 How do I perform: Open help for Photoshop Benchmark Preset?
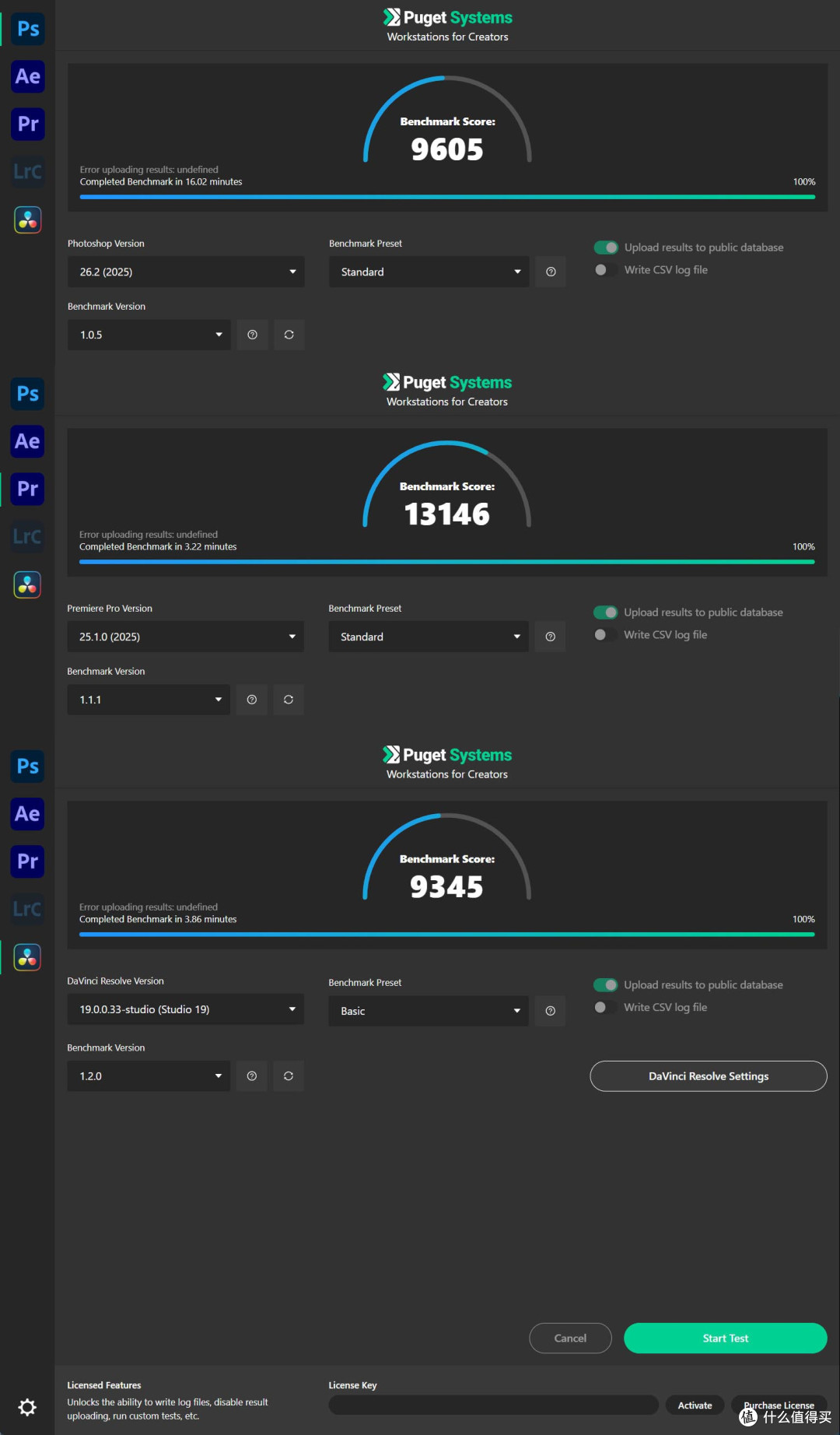click(x=551, y=272)
